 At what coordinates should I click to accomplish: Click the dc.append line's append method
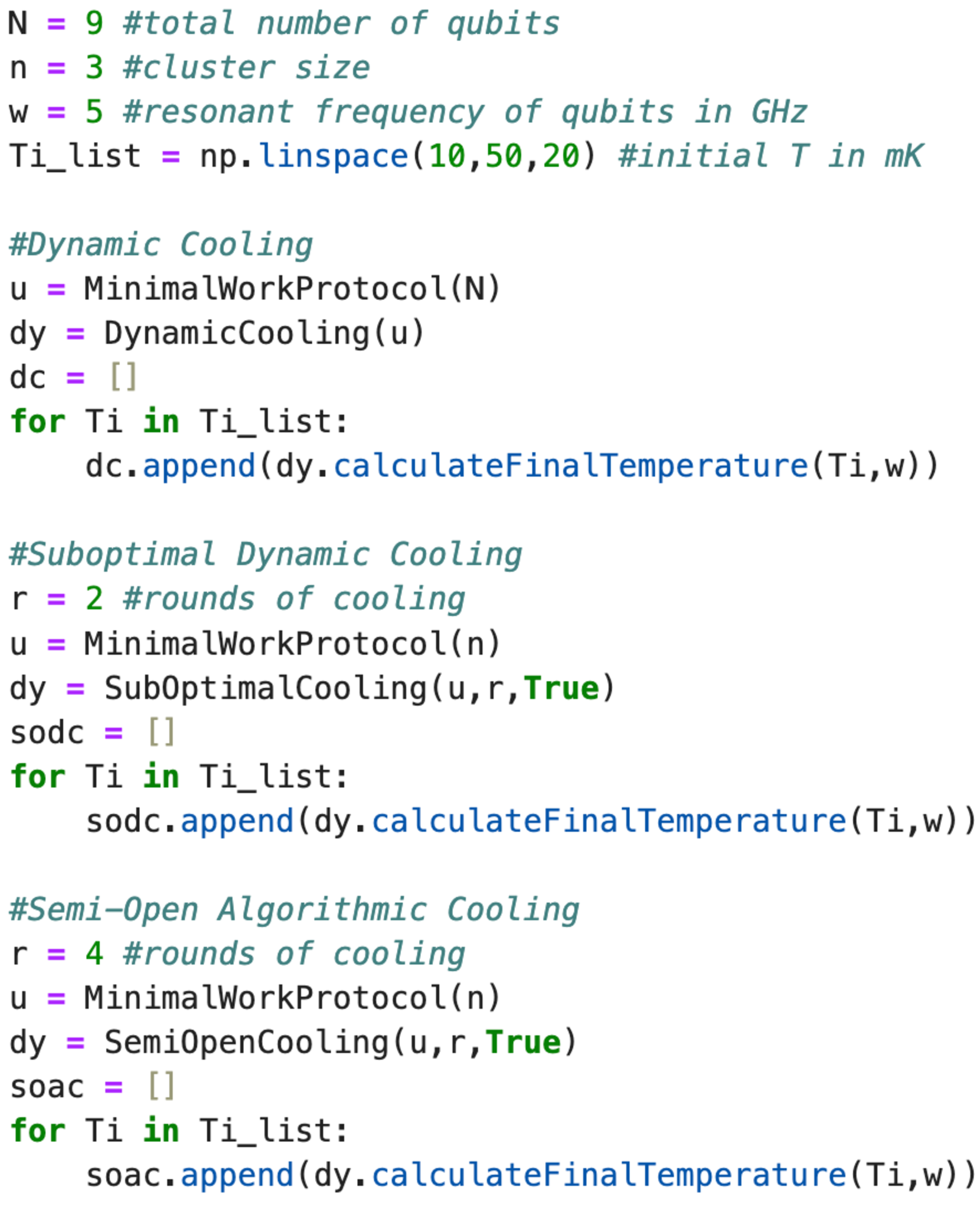pos(199,466)
